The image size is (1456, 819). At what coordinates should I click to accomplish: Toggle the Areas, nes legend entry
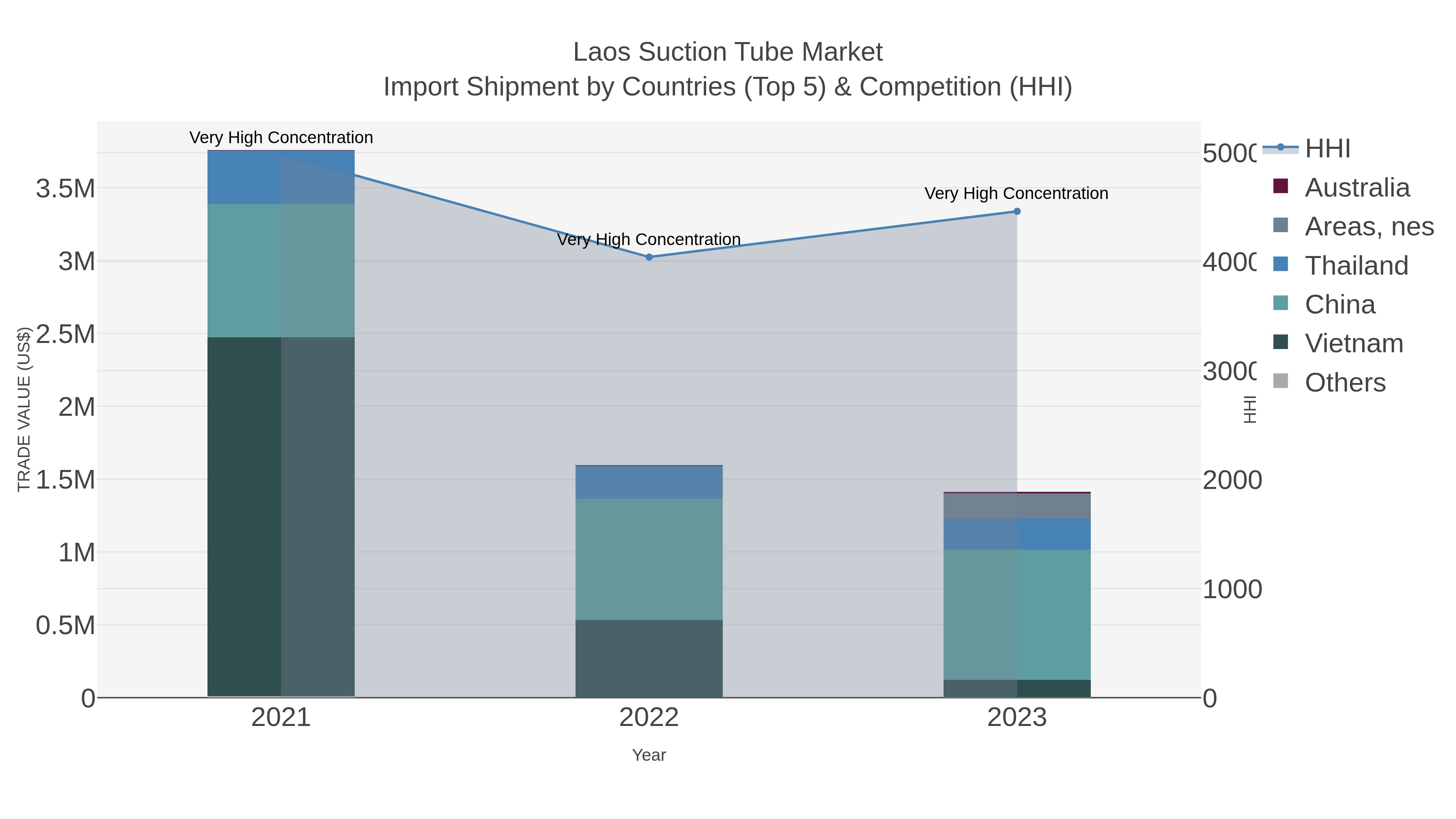point(1353,226)
